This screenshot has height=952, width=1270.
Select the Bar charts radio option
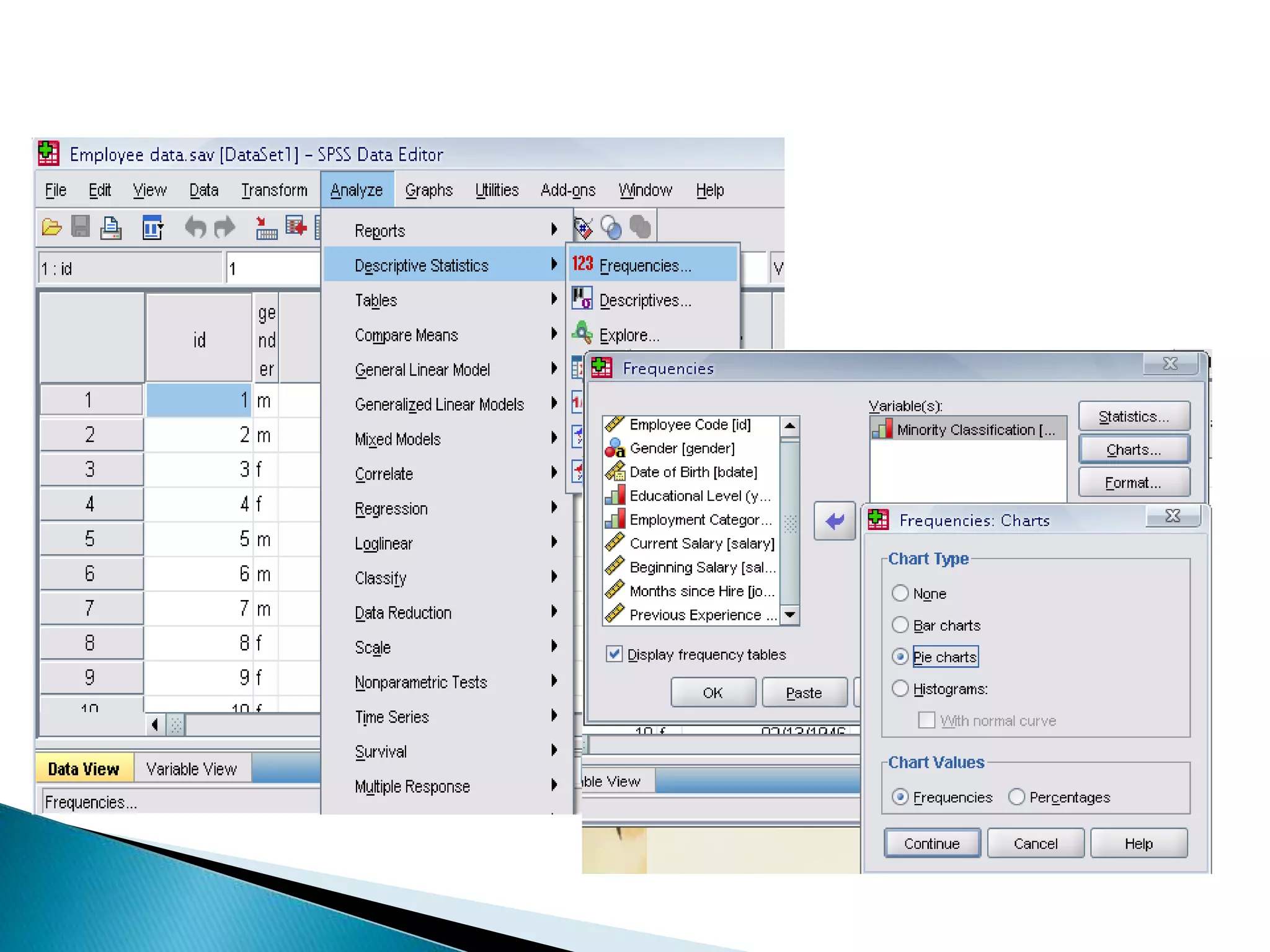[900, 625]
